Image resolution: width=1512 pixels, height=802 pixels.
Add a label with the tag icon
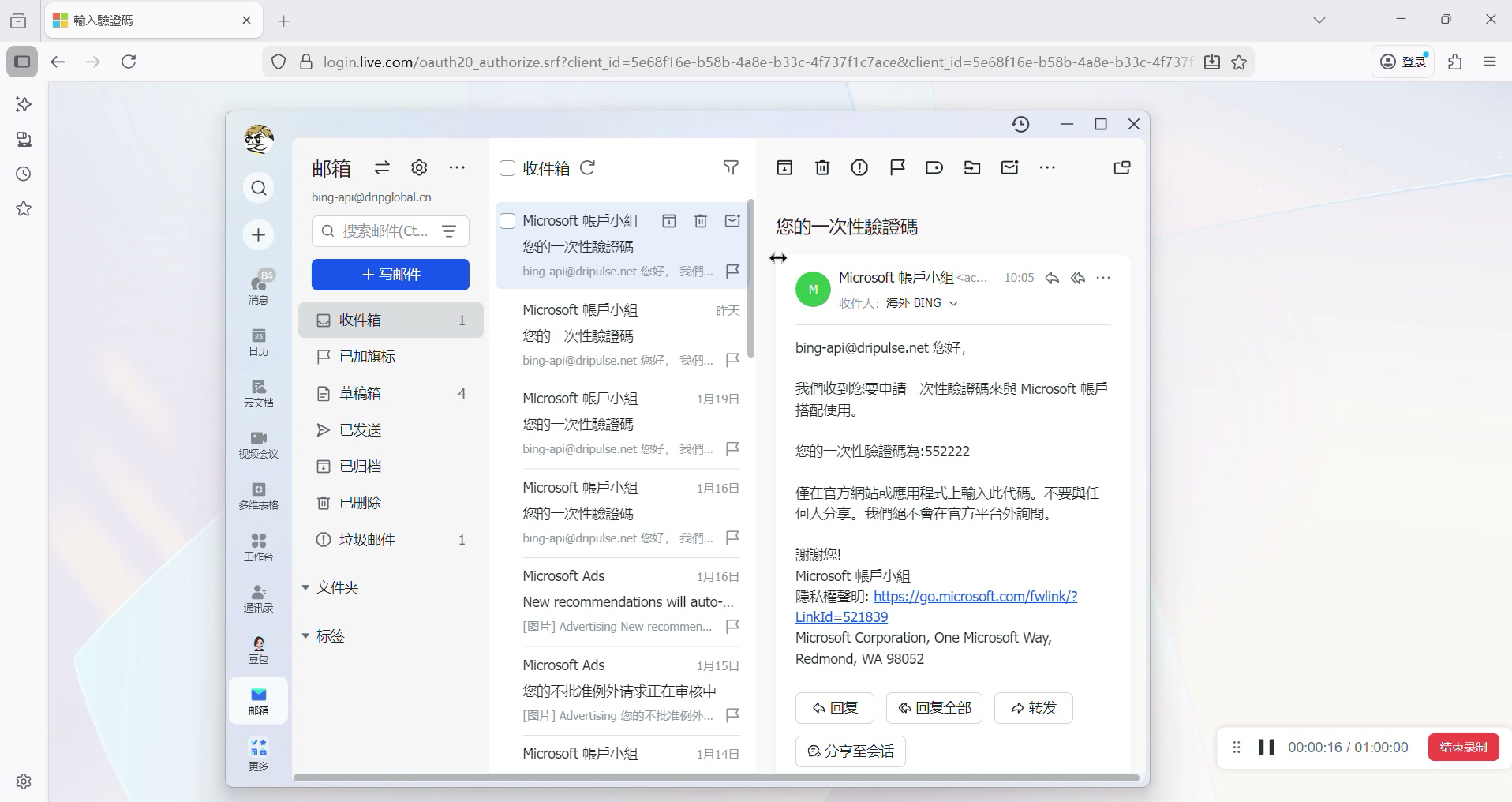point(934,167)
